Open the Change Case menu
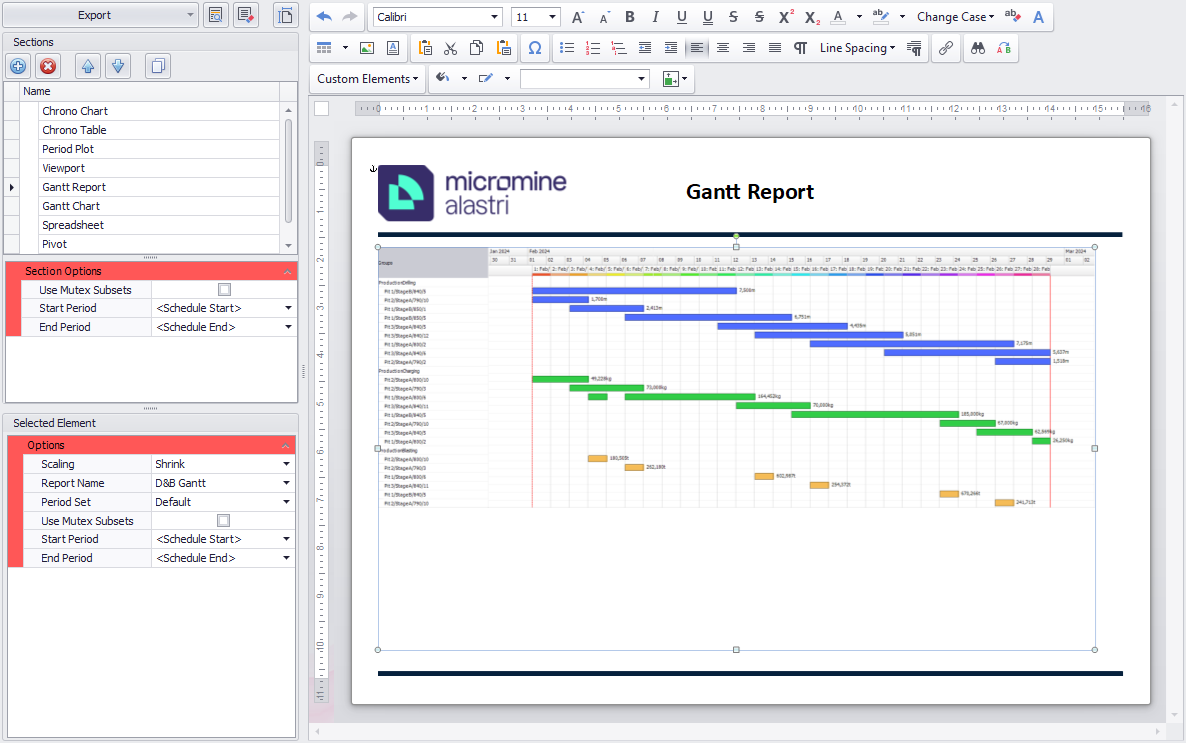Viewport: 1186px width, 743px height. pos(955,17)
